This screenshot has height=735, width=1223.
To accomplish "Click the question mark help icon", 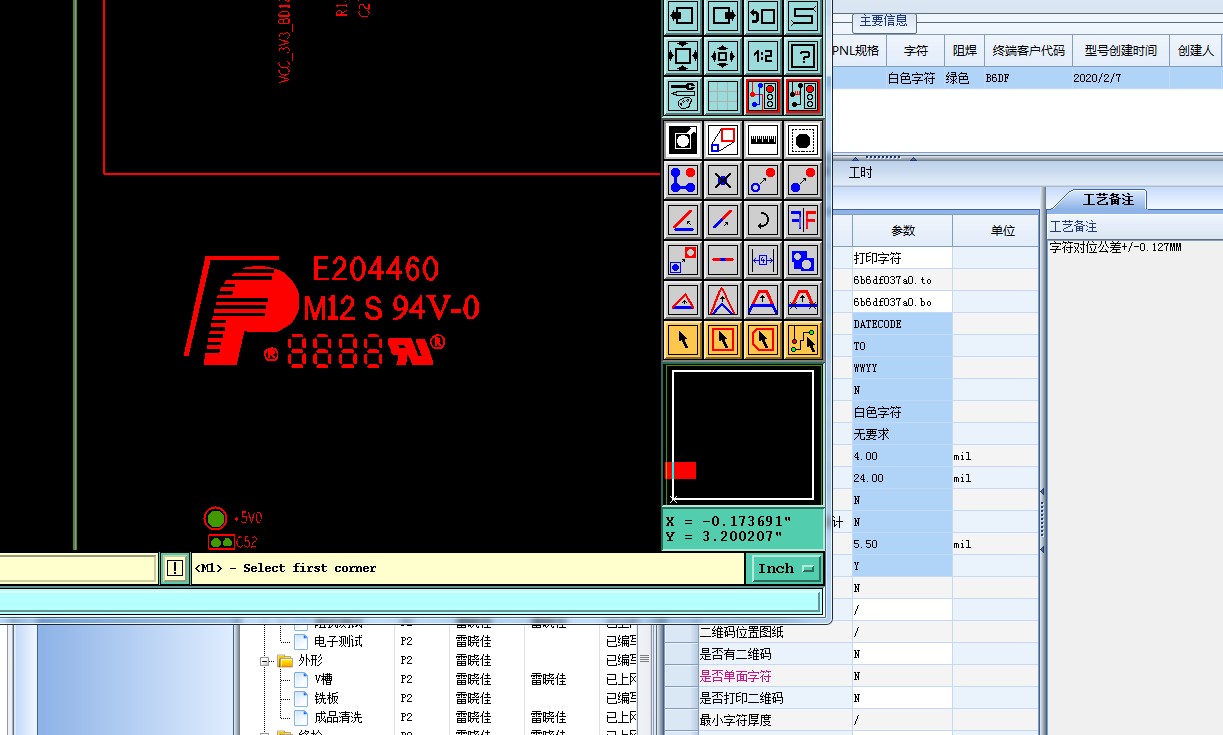I will [803, 56].
